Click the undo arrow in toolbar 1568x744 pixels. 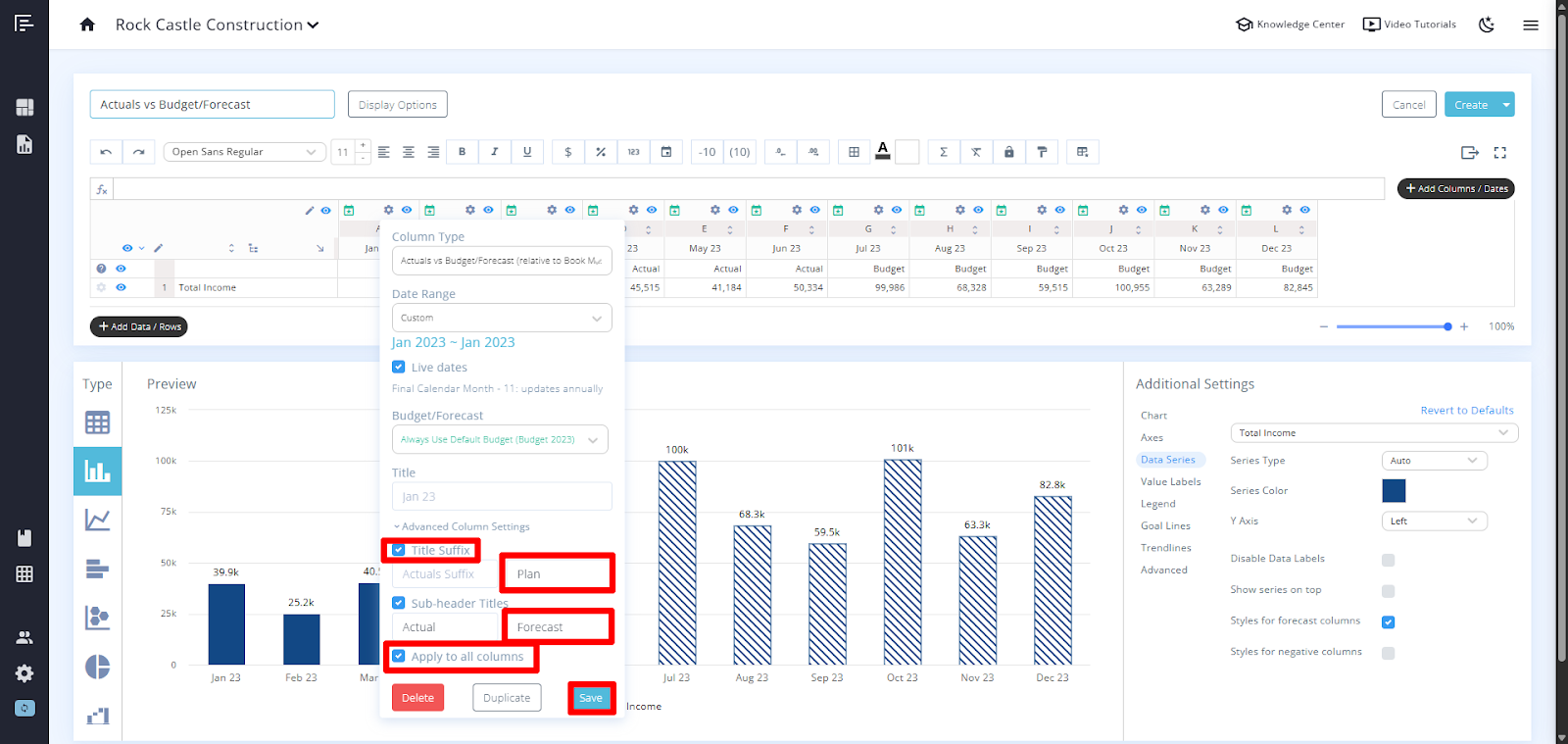click(106, 152)
